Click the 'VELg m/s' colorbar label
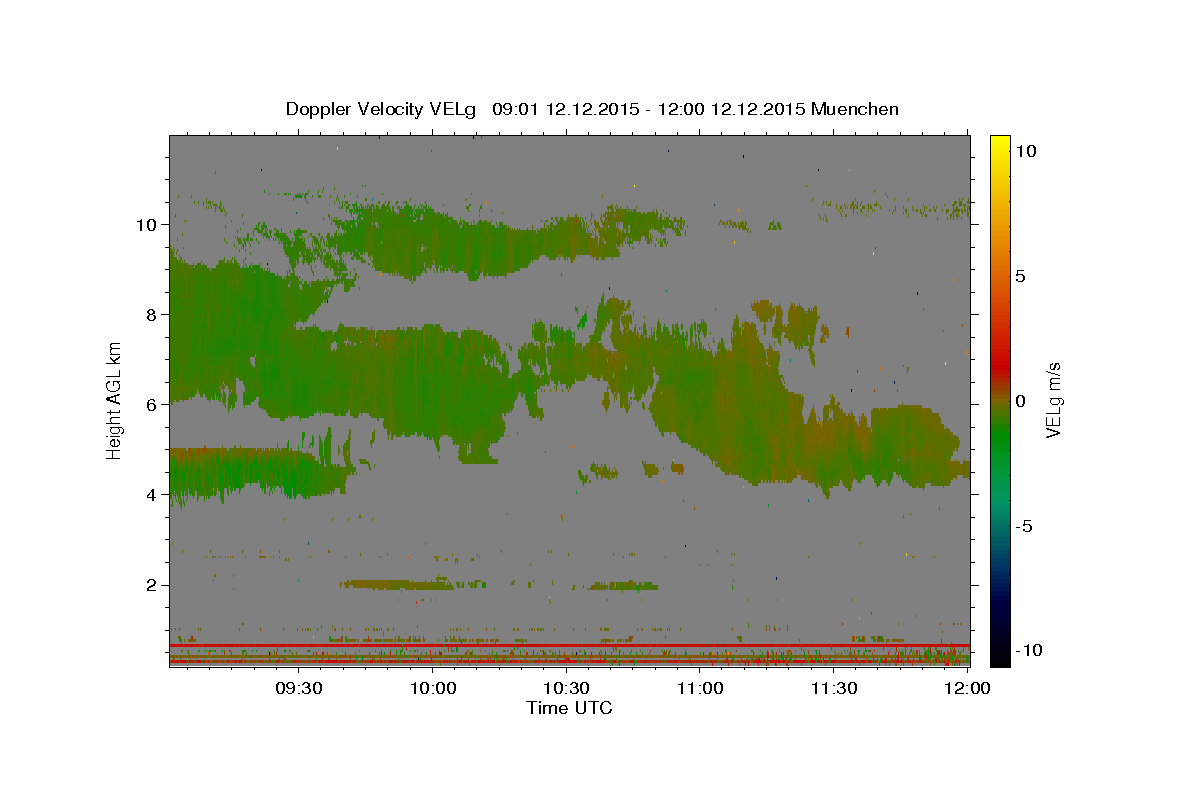 [1053, 400]
